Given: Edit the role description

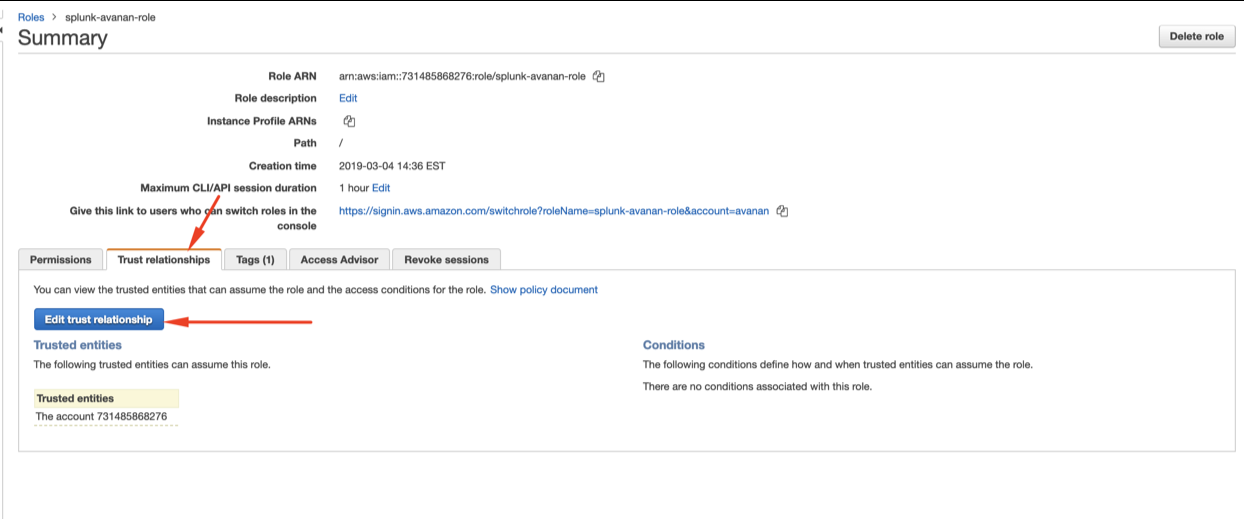Looking at the screenshot, I should pos(348,98).
